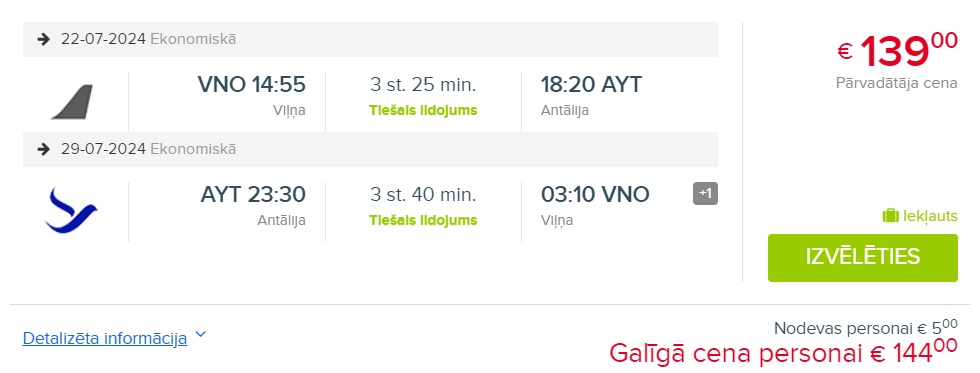Click the 18:20 AYT arrival time

click(591, 84)
